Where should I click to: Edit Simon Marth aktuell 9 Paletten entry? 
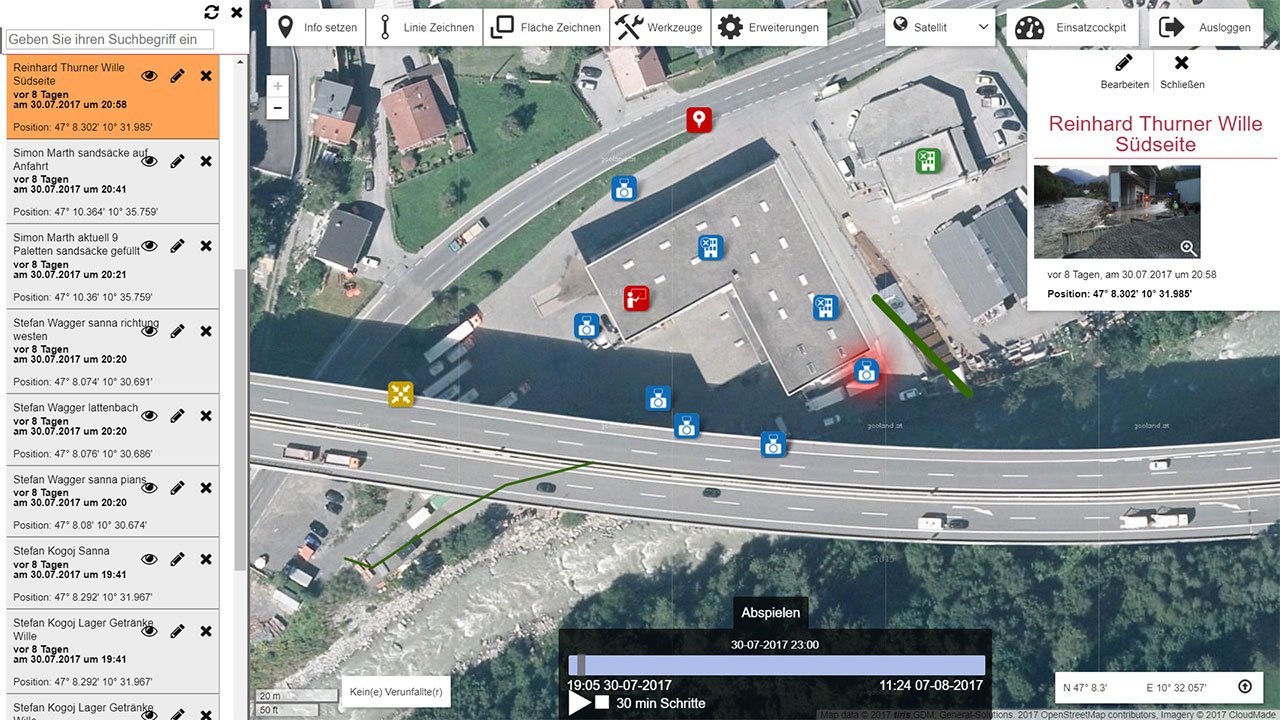(x=178, y=246)
